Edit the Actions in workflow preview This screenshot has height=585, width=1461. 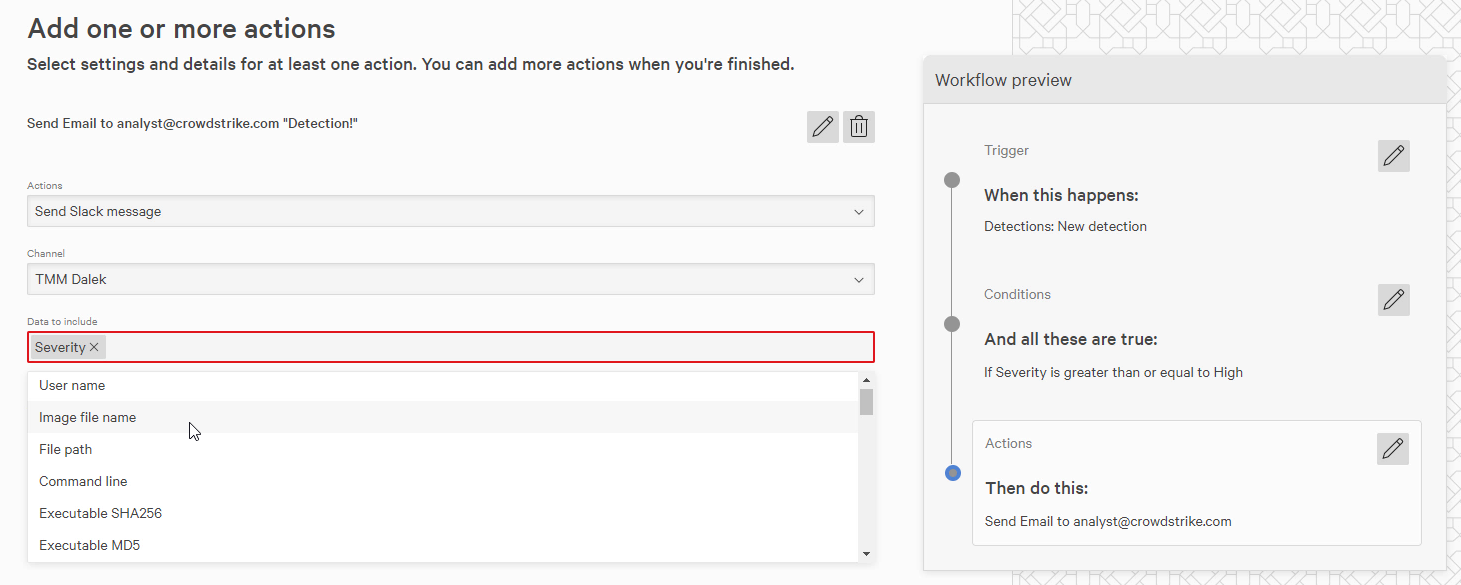tap(1392, 448)
